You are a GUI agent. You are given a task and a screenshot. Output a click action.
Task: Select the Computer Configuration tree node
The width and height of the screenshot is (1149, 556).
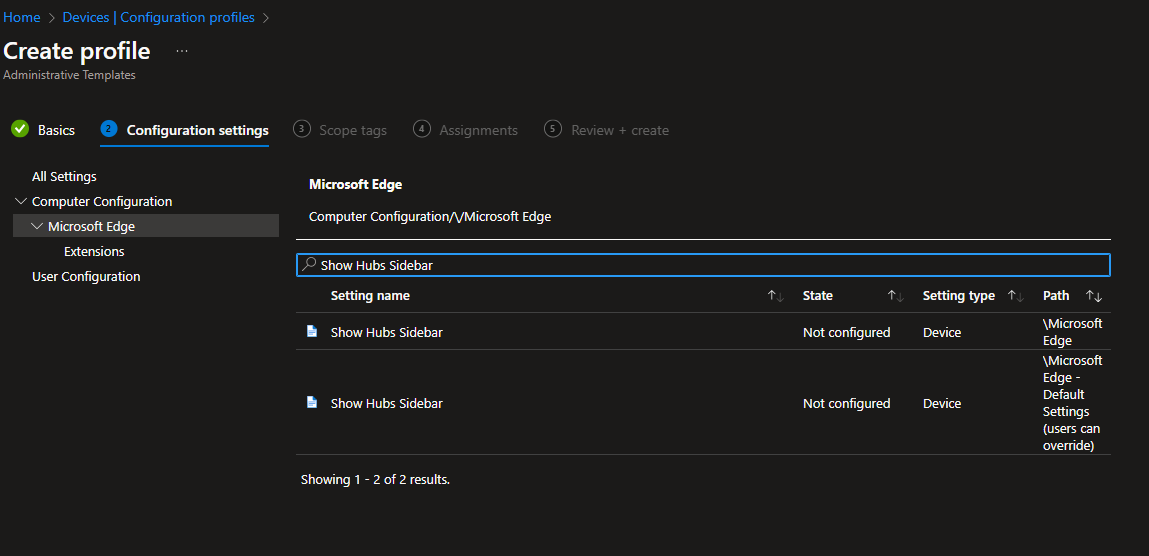[x=102, y=201]
